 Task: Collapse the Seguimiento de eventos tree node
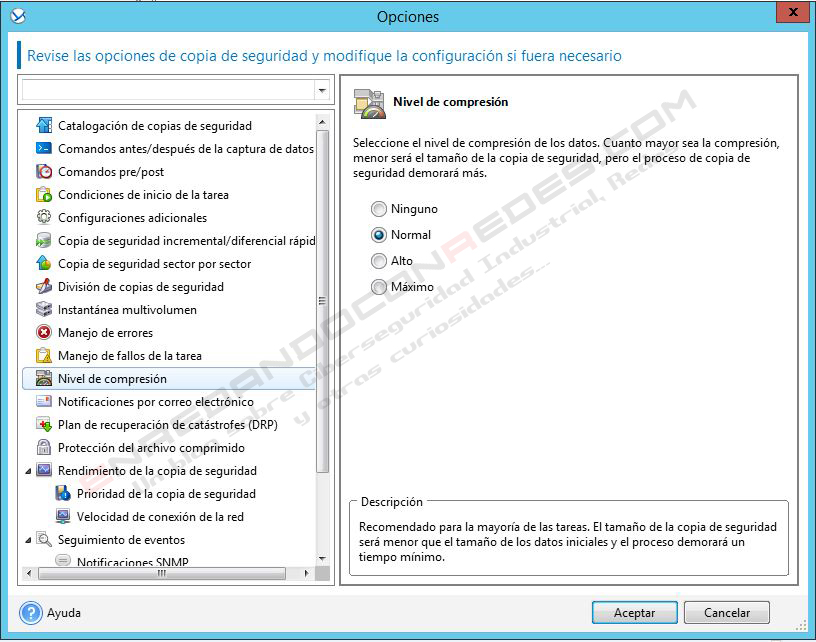pyautogui.click(x=28, y=540)
